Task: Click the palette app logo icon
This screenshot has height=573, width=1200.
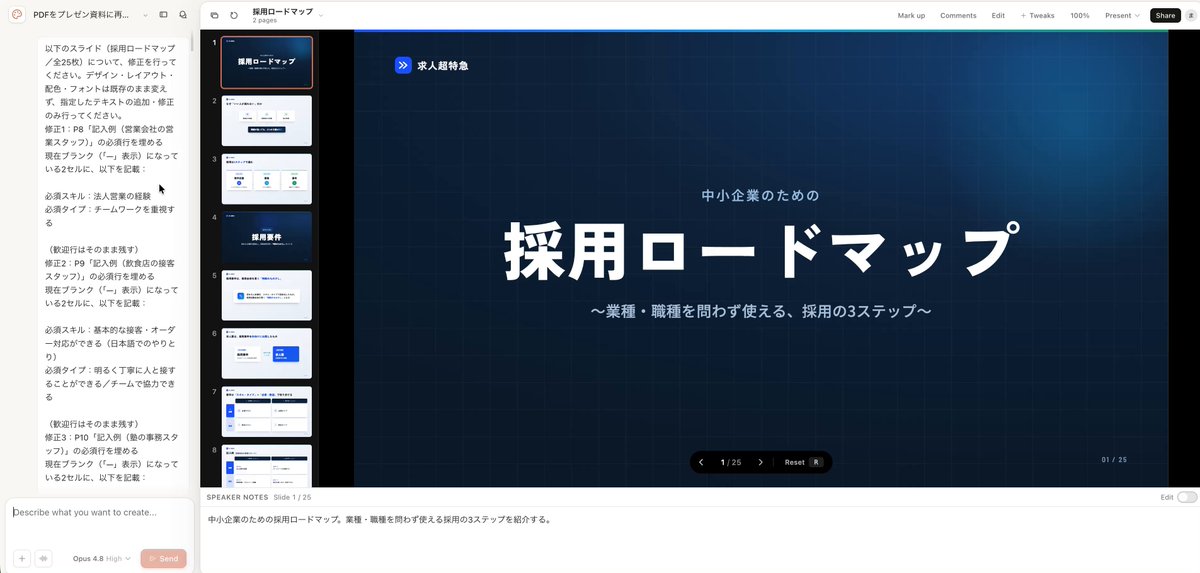Action: pos(17,15)
